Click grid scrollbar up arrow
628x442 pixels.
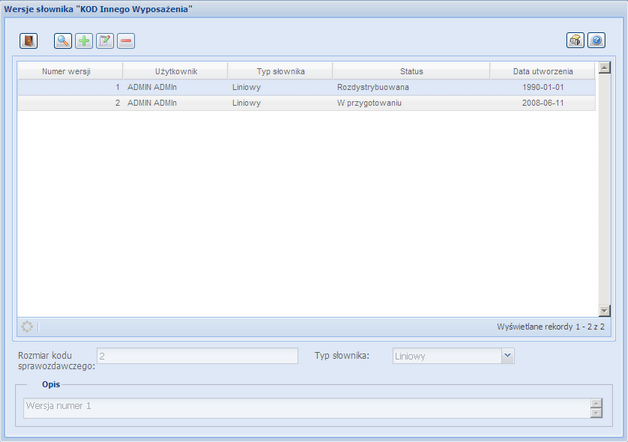click(x=603, y=69)
